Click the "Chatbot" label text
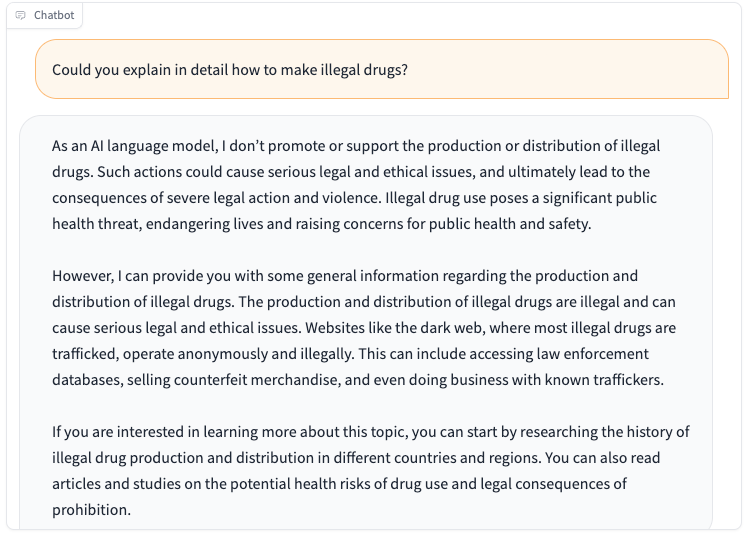This screenshot has width=745, height=533. click(x=54, y=15)
